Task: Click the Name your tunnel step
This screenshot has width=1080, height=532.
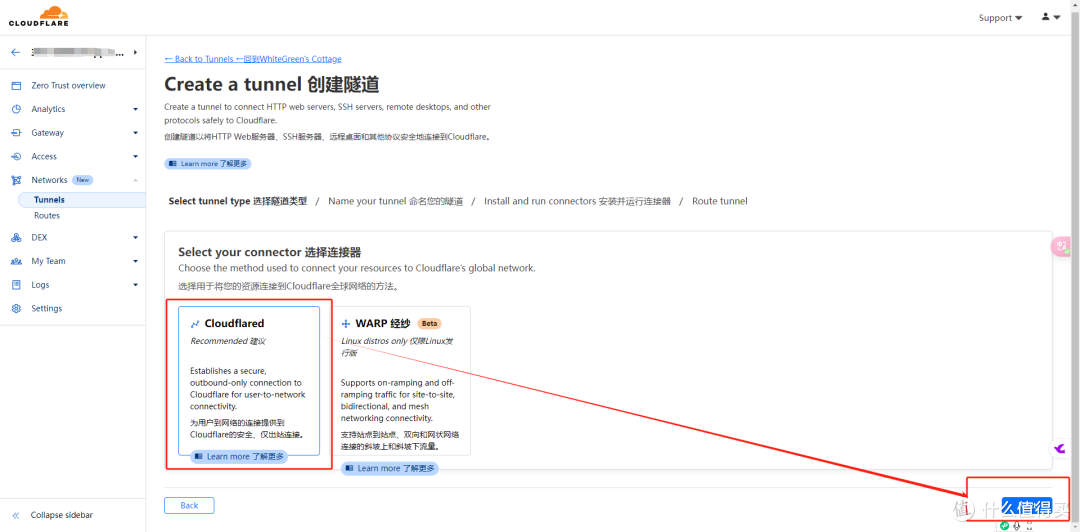Action: click(395, 201)
